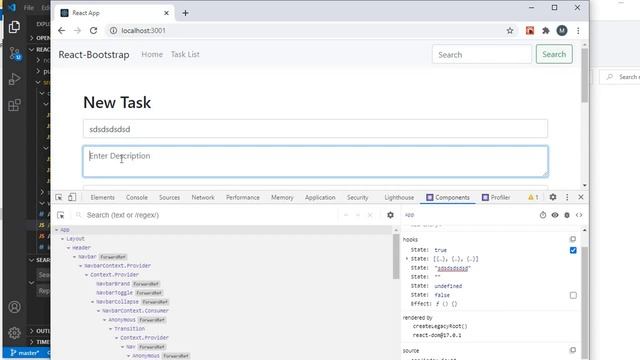
Task: Click DevTools warnings count indicator
Action: 533,197
